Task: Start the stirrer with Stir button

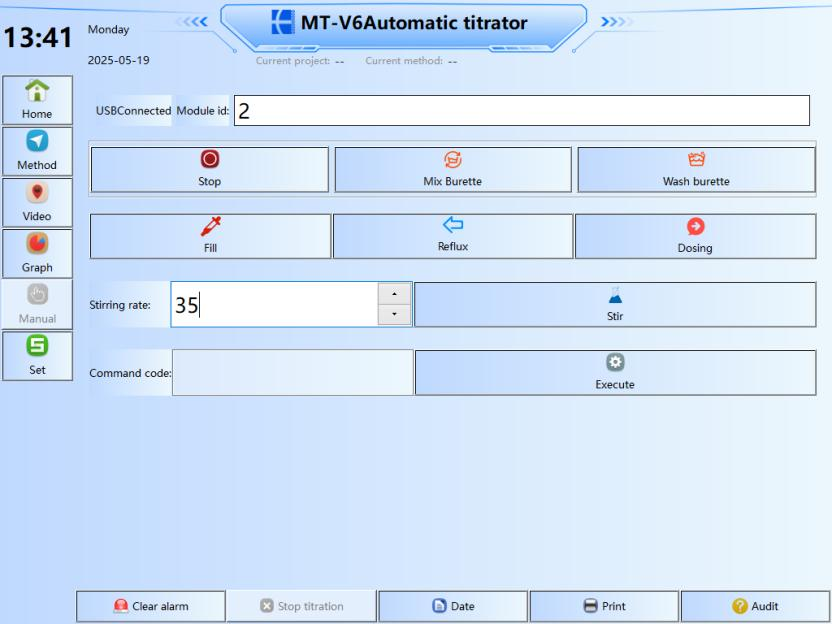Action: tap(615, 304)
